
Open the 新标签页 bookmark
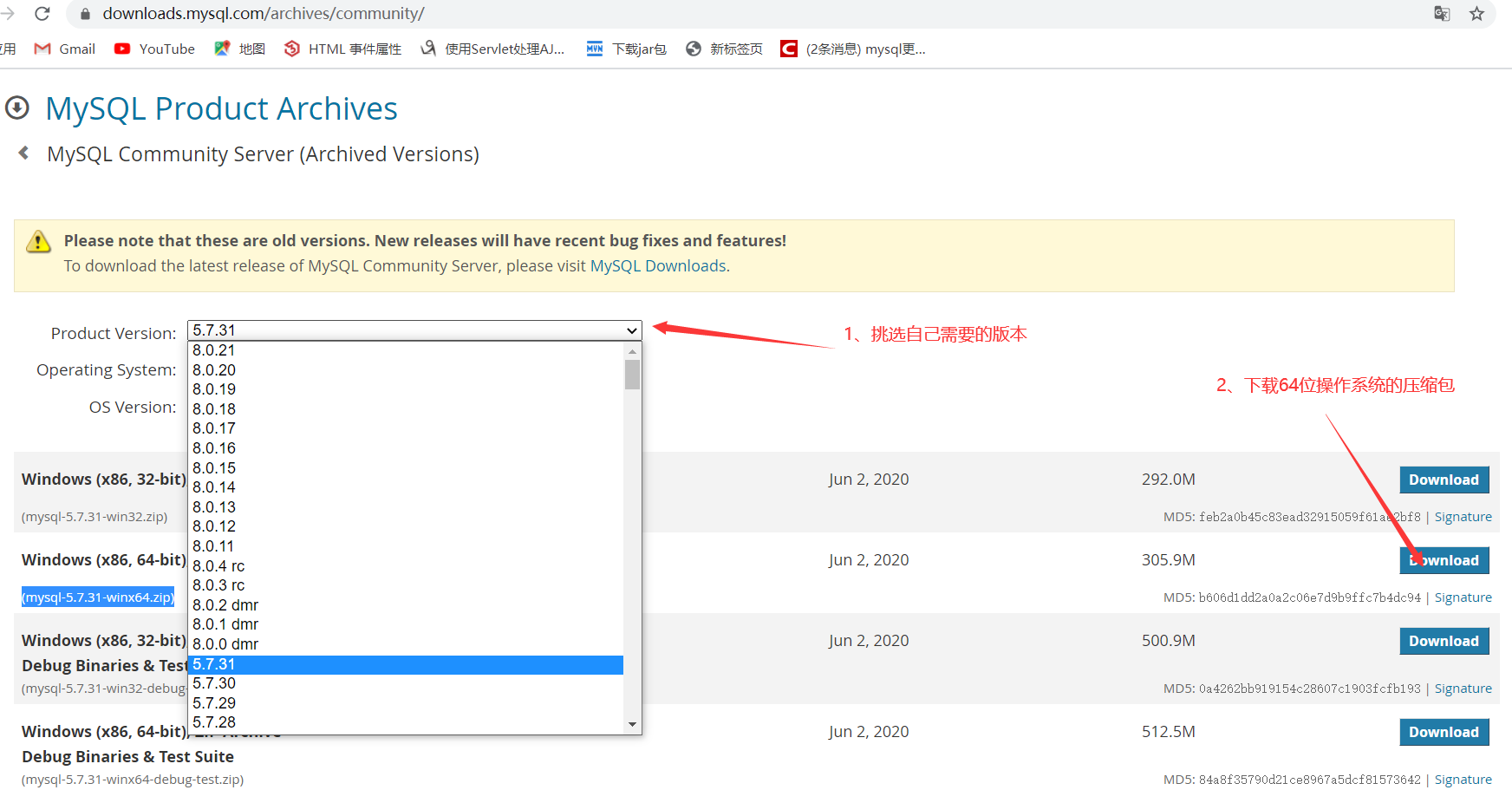(x=724, y=49)
